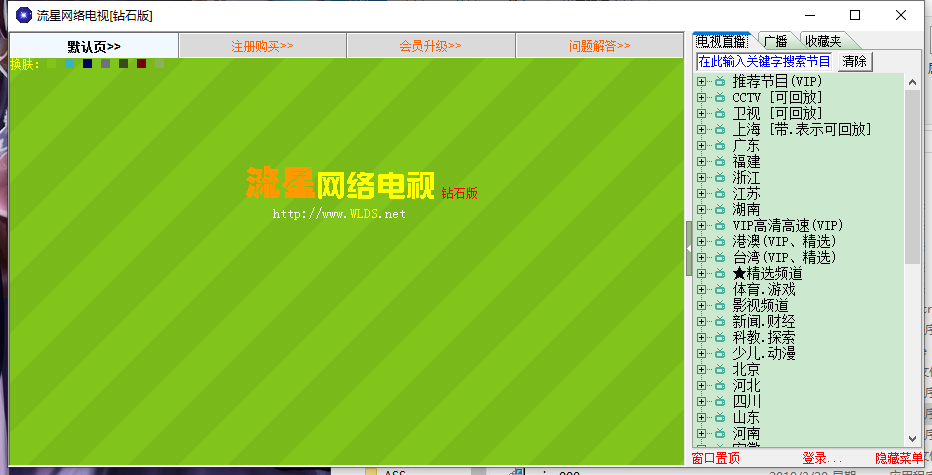This screenshot has height=475, width=932.
Task: Choose the gray skin swatch
Action: click(x=105, y=64)
